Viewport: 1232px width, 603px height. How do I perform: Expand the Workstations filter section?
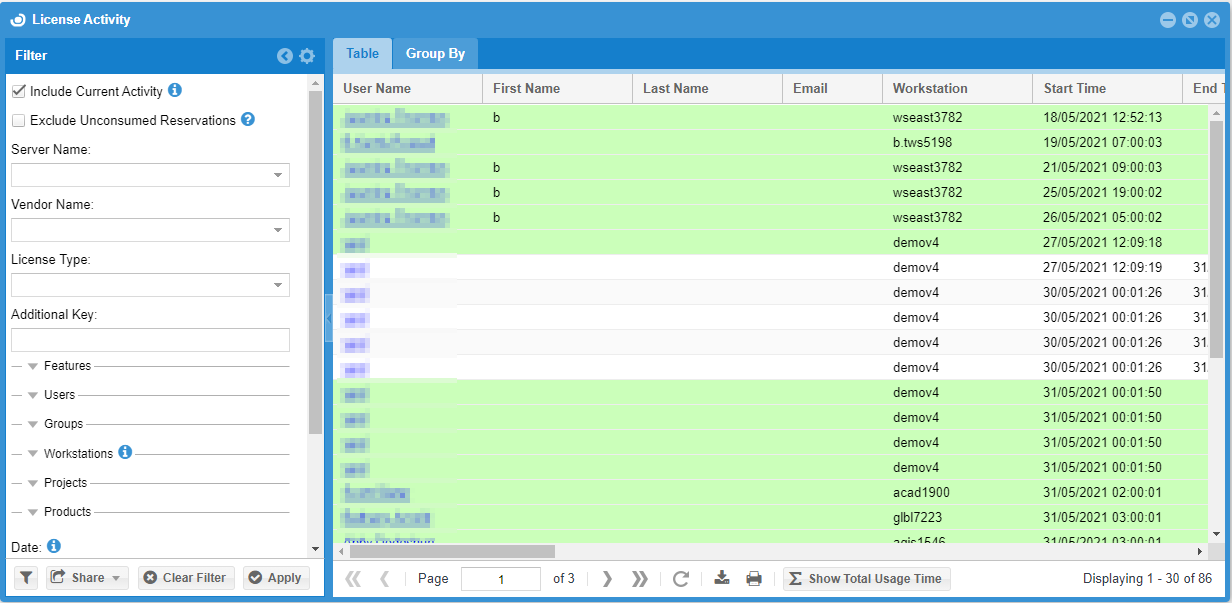pyautogui.click(x=33, y=454)
